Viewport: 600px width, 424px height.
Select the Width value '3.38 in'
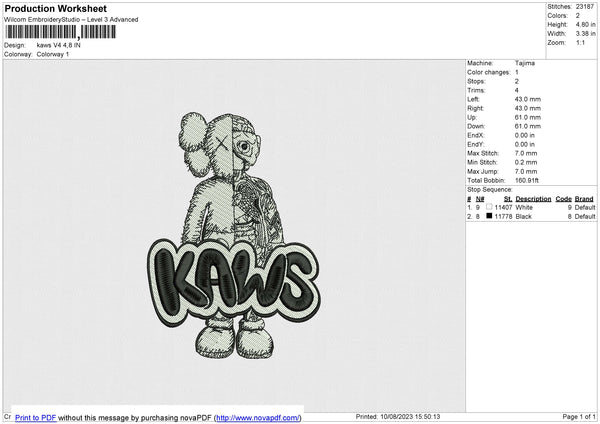click(x=585, y=34)
